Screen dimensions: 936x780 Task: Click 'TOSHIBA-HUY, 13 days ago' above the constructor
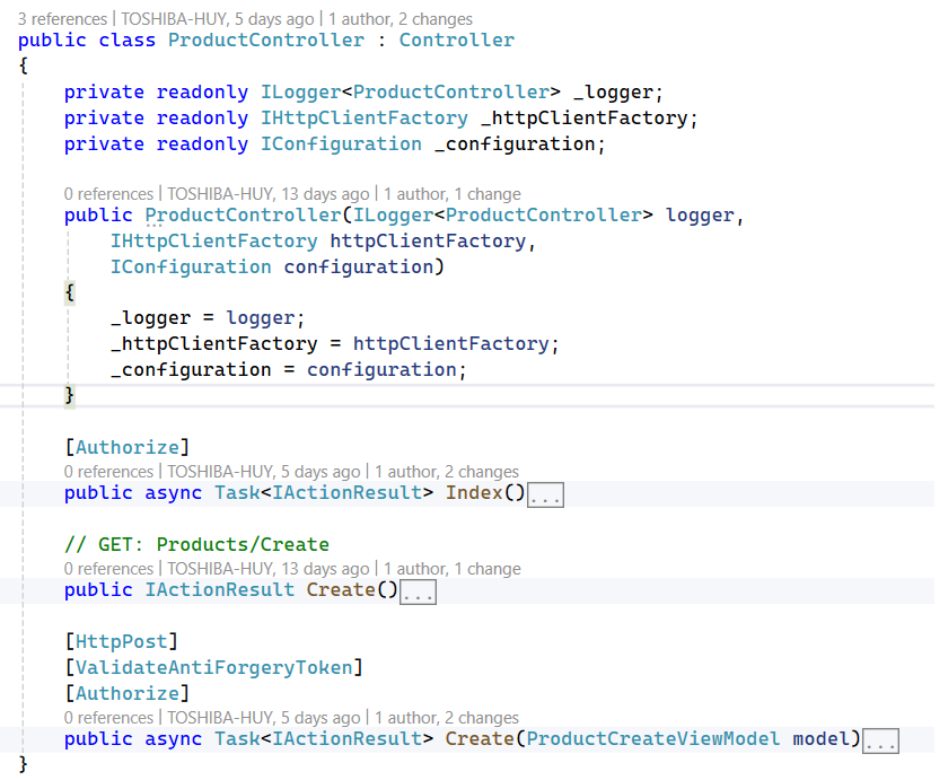[x=267, y=194]
